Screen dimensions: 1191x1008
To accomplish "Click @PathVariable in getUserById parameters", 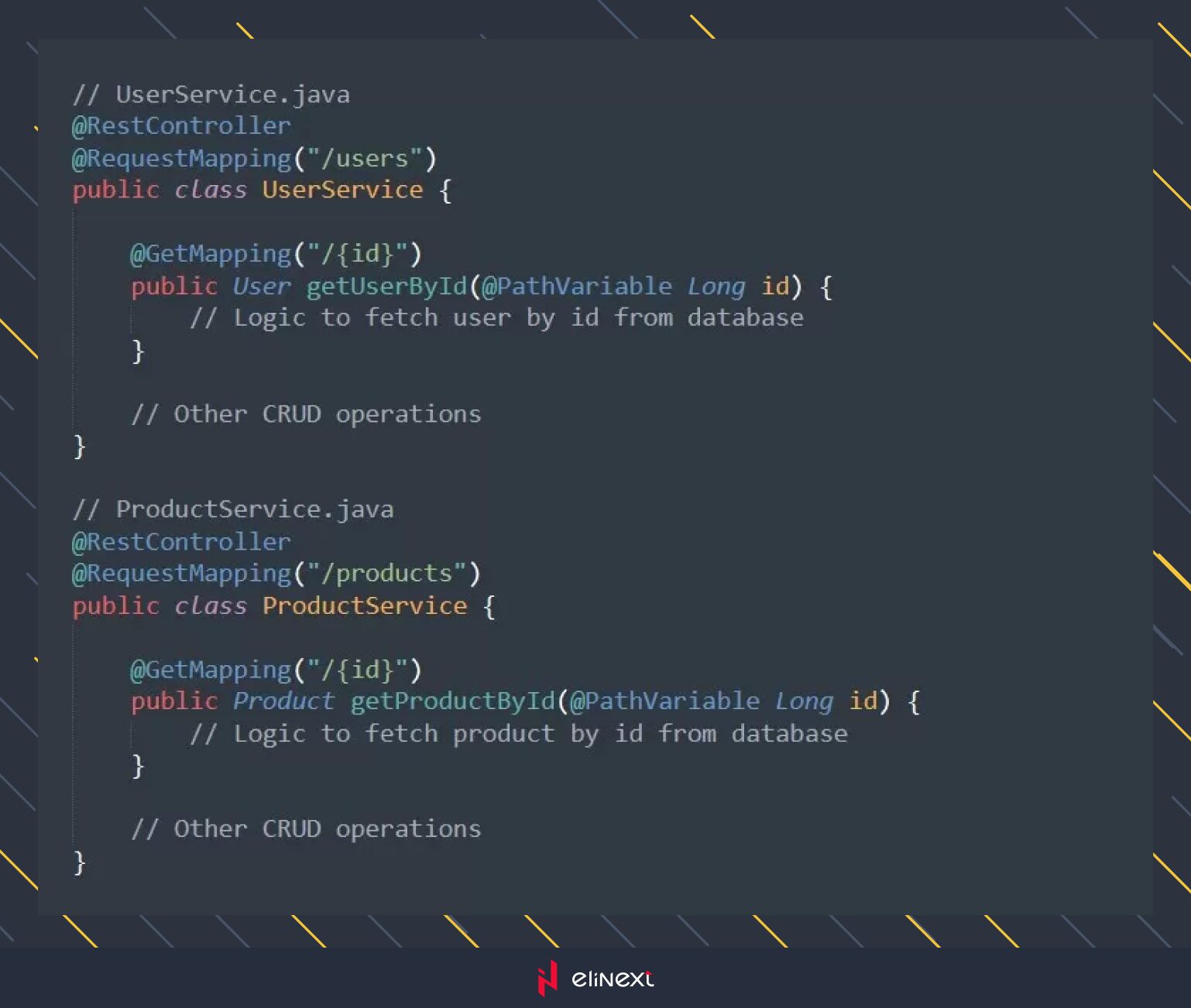I will coord(576,286).
